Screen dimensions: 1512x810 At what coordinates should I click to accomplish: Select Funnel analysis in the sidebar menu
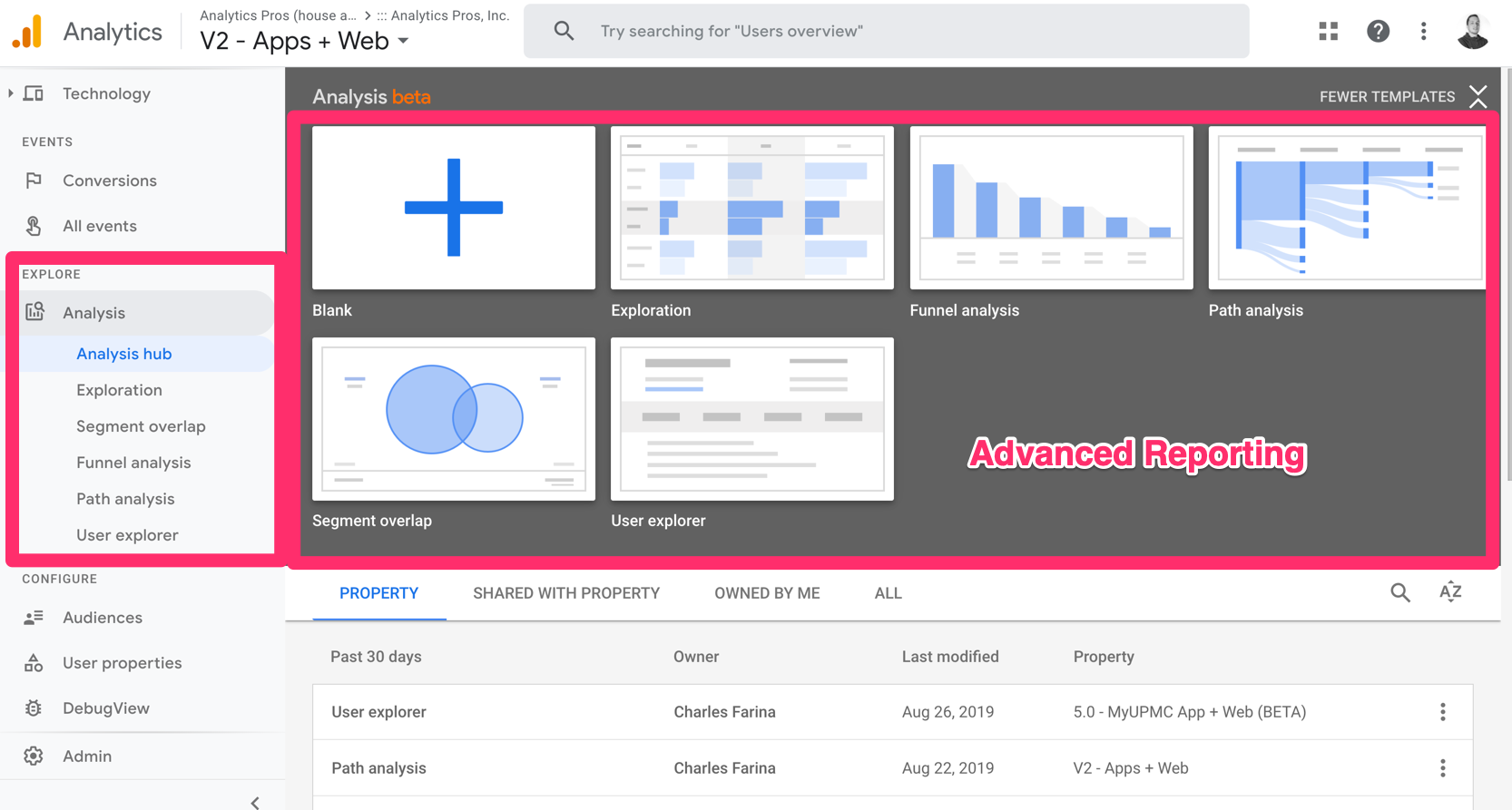pos(133,463)
